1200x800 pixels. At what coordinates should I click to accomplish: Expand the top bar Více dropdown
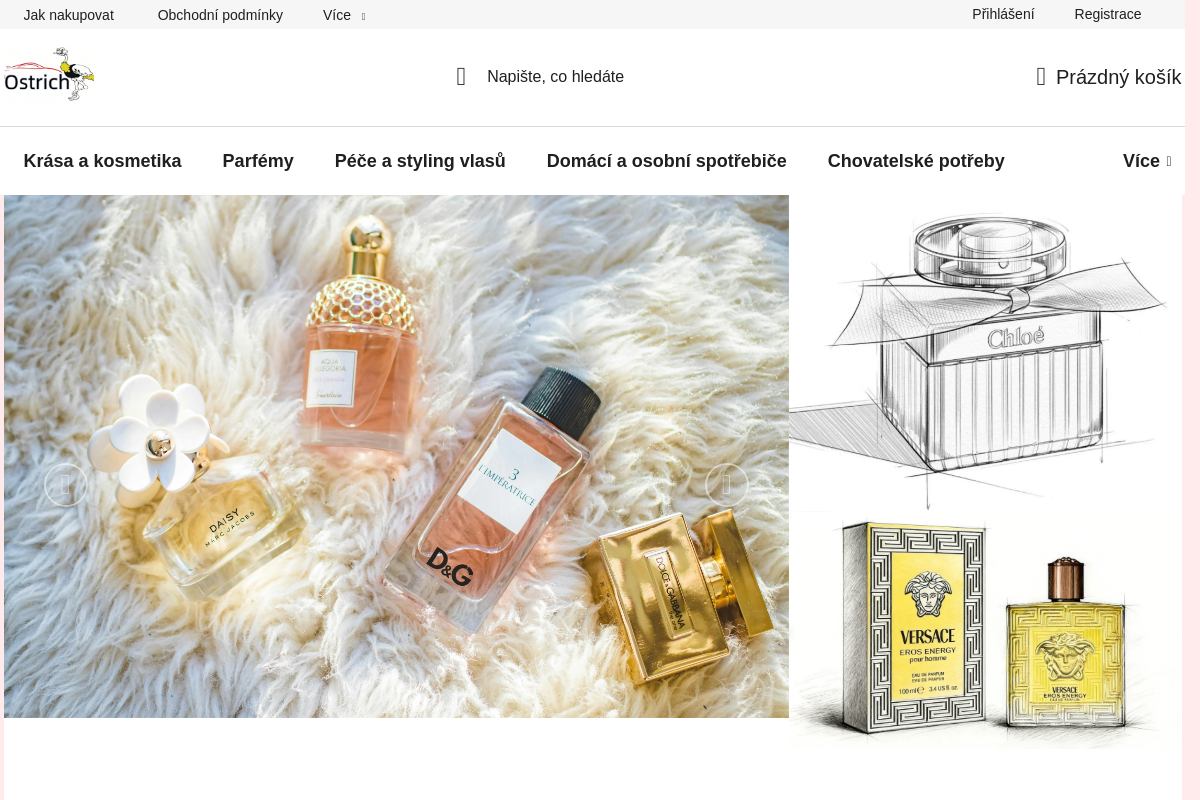click(344, 15)
